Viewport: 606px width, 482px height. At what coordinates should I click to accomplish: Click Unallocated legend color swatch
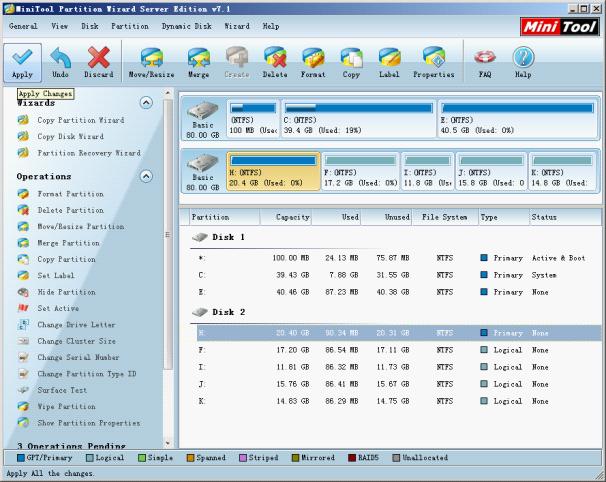[x=396, y=458]
